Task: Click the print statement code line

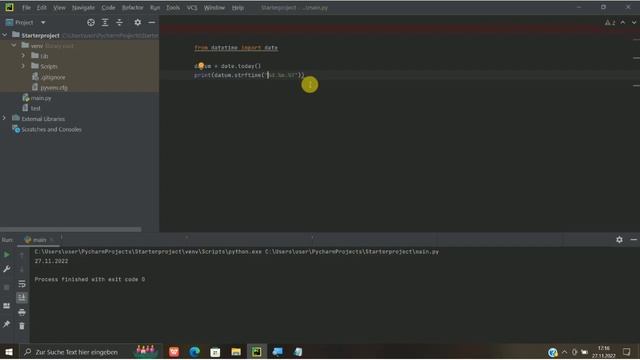Action: (x=249, y=75)
